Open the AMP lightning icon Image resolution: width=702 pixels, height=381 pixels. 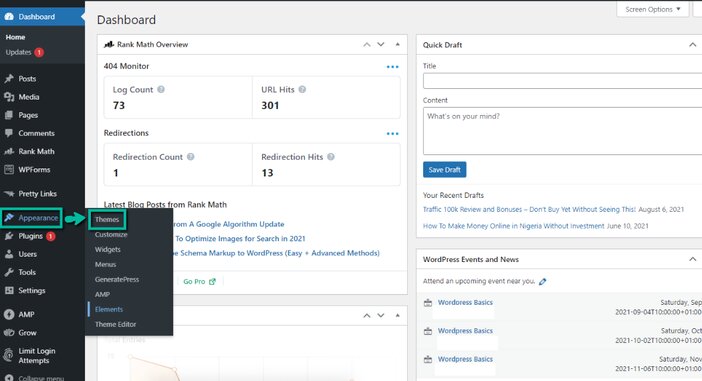pos(9,315)
